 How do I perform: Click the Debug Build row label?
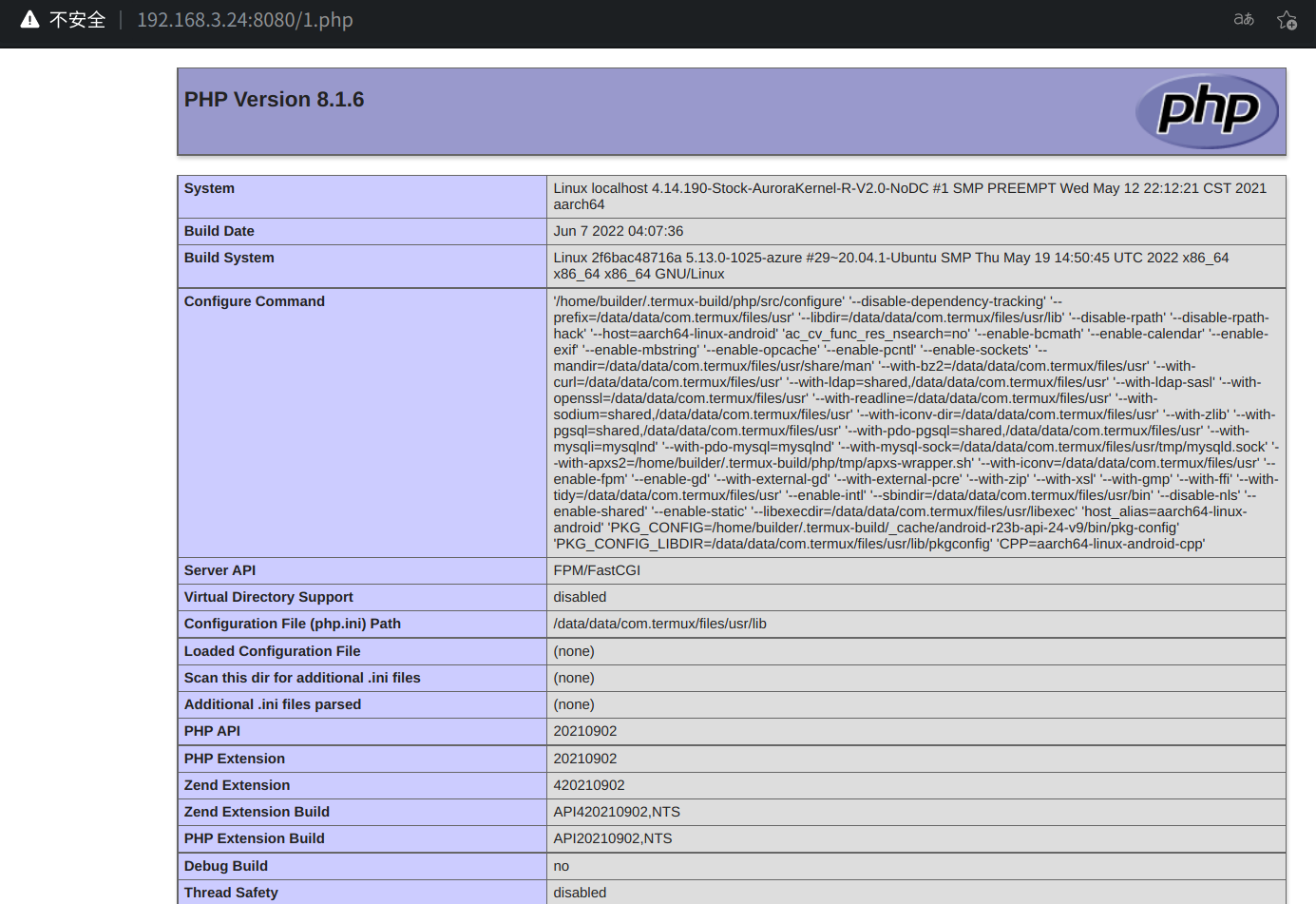[x=226, y=866]
